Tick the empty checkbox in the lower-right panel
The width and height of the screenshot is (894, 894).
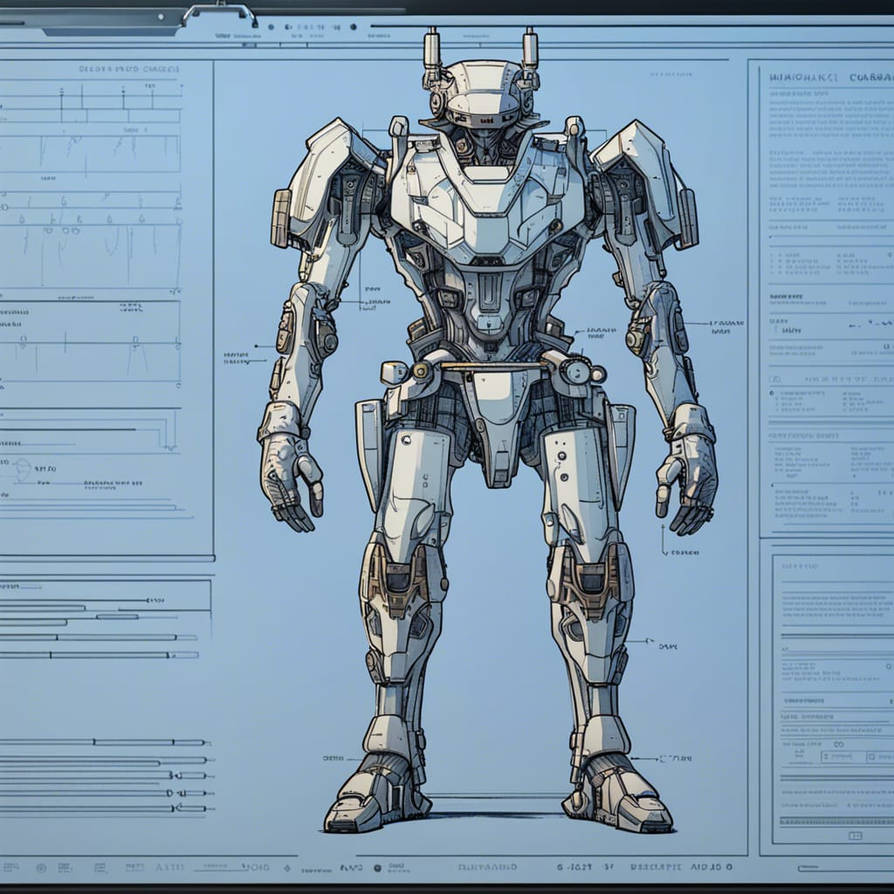(871, 757)
